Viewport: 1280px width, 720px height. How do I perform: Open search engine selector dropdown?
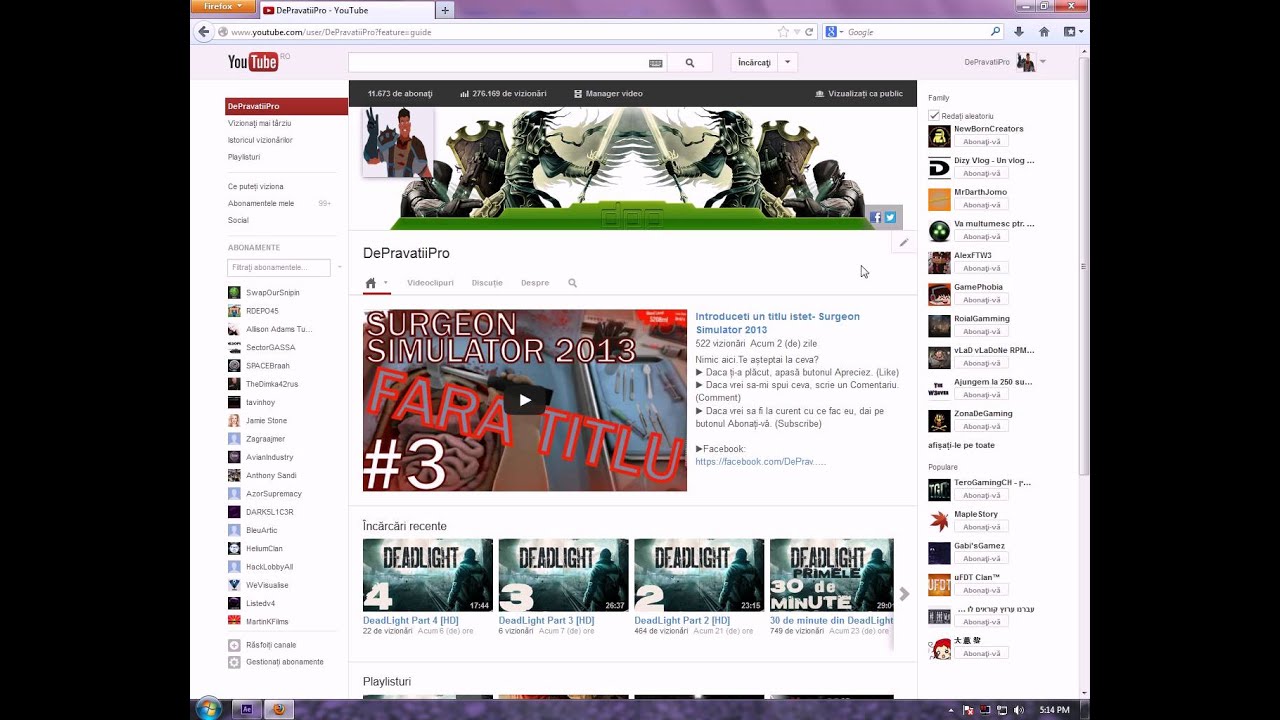point(835,32)
